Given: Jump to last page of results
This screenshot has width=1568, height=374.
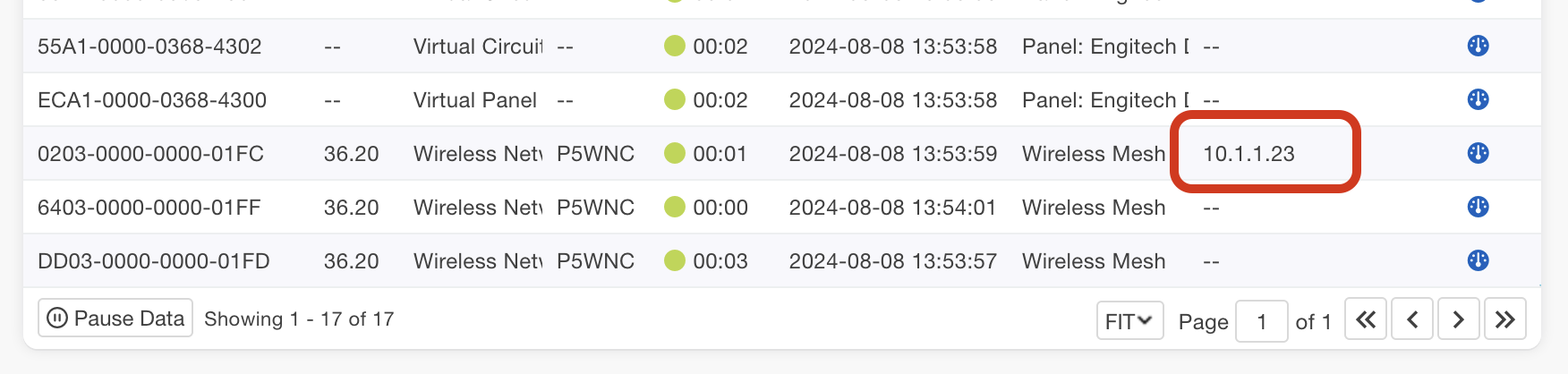Looking at the screenshot, I should 1504,320.
